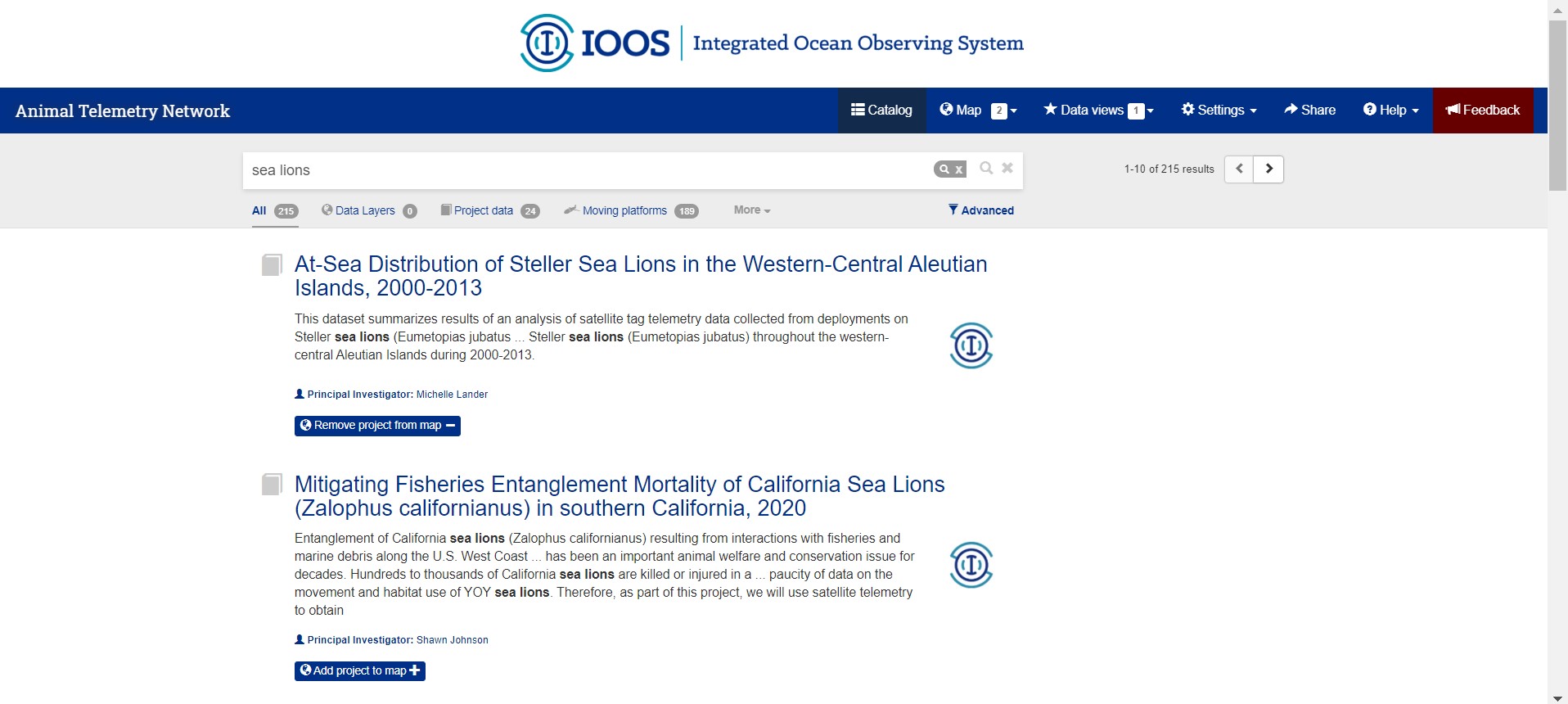Remove the Steller Sea Lions project from map

tap(377, 426)
